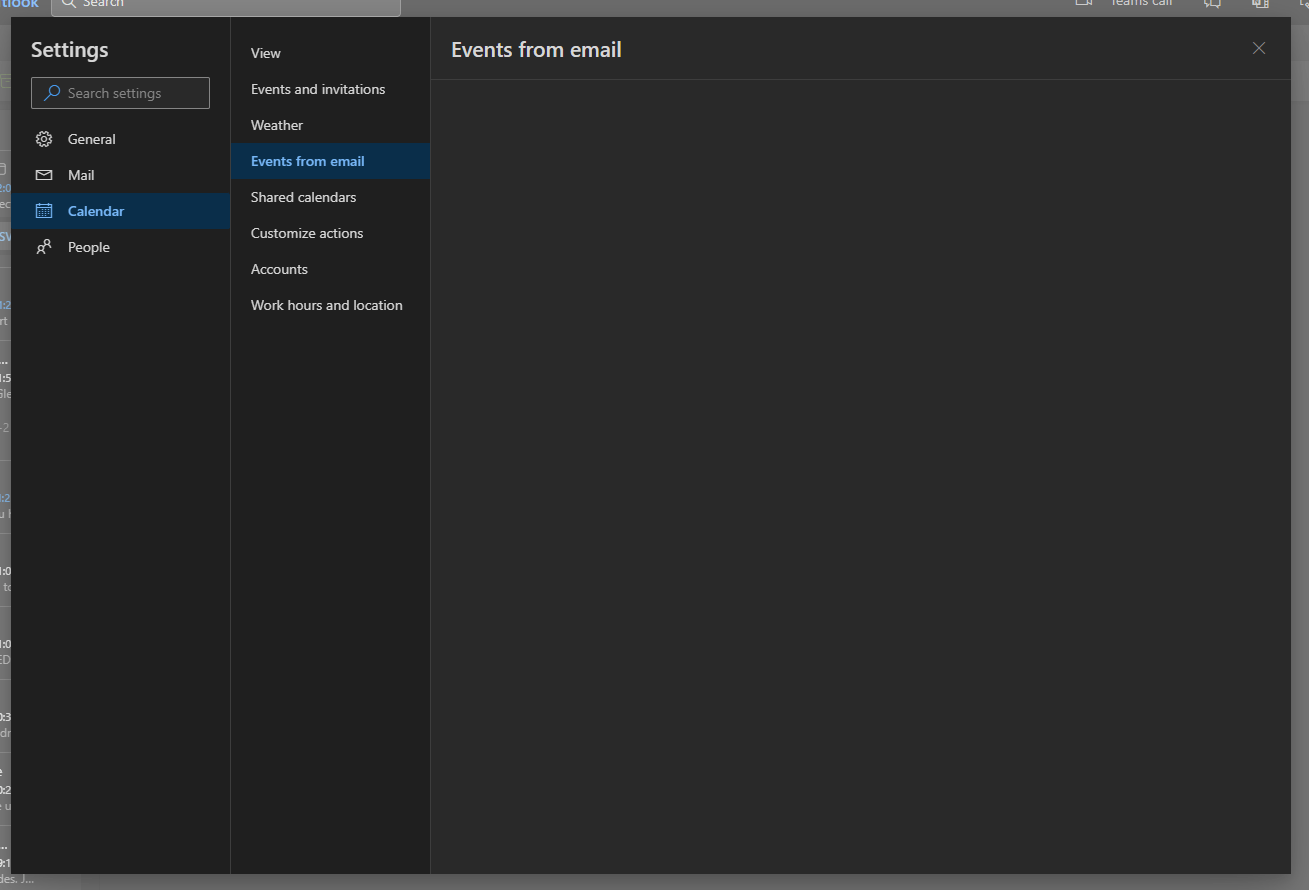Open Events and invitations settings
1309x890 pixels.
(330, 89)
